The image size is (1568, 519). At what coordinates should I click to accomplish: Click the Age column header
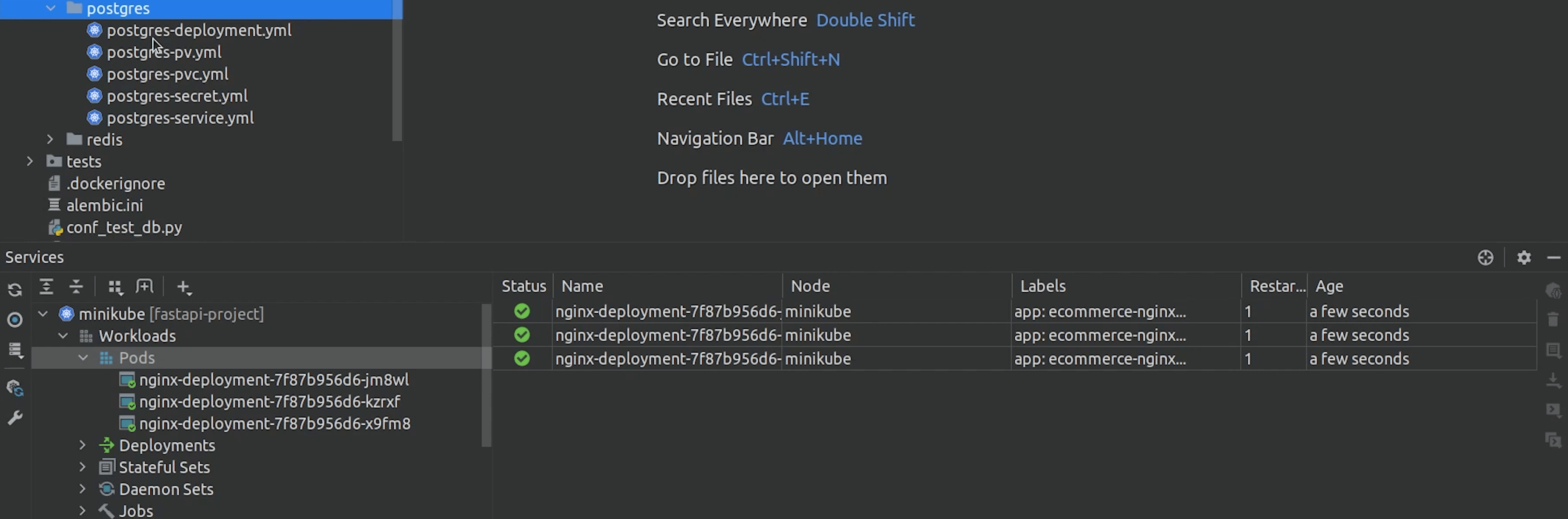click(x=1329, y=286)
